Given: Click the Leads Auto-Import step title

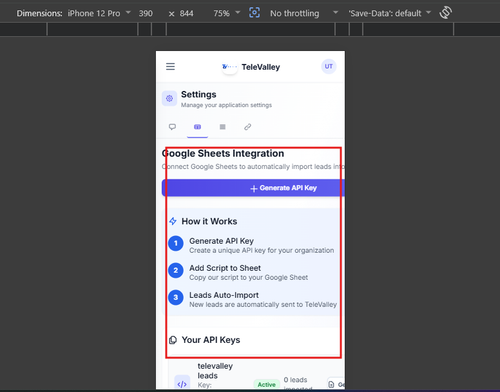Looking at the screenshot, I should click(224, 295).
